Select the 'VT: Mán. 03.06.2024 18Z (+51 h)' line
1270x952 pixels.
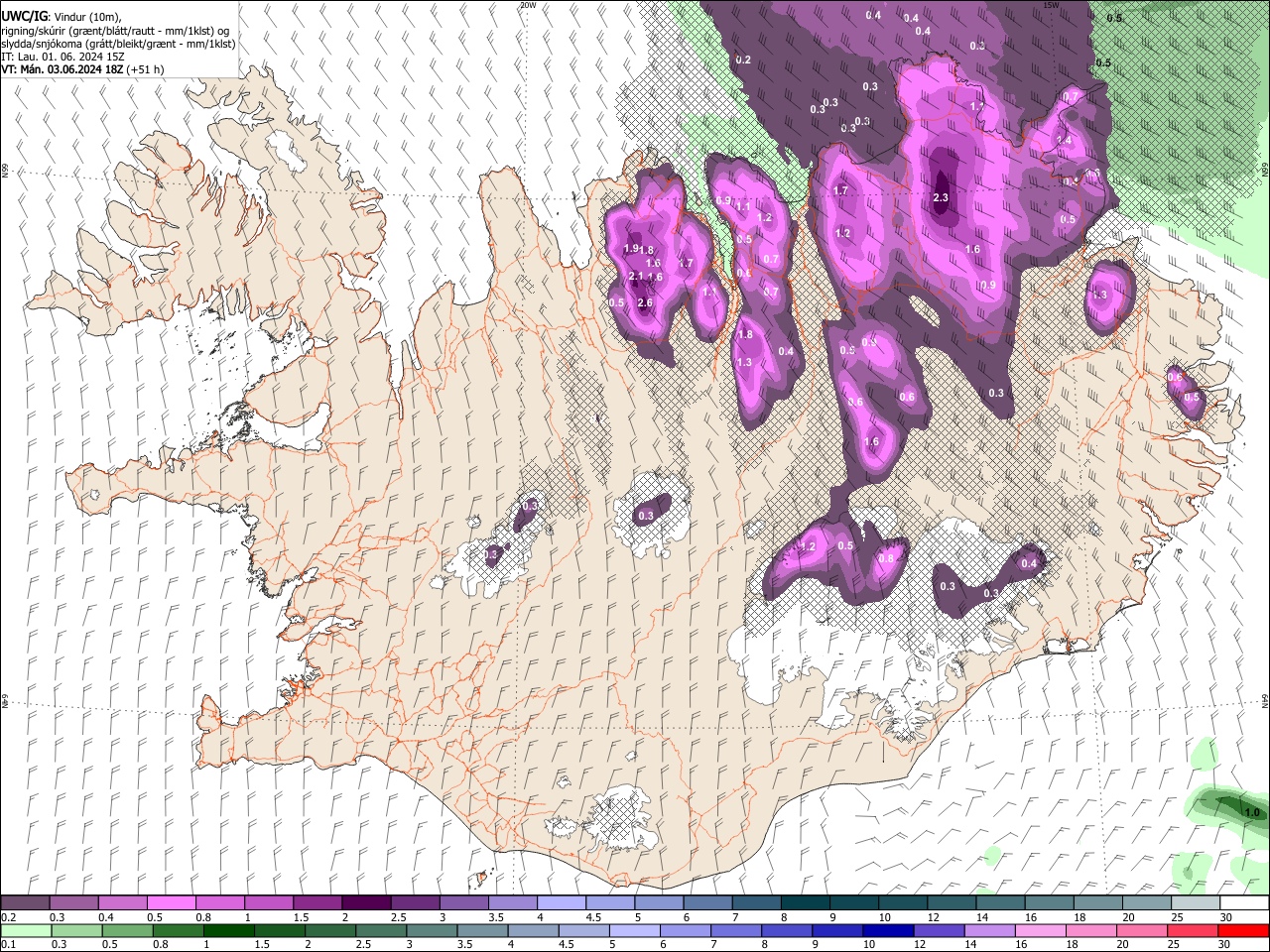(x=82, y=69)
